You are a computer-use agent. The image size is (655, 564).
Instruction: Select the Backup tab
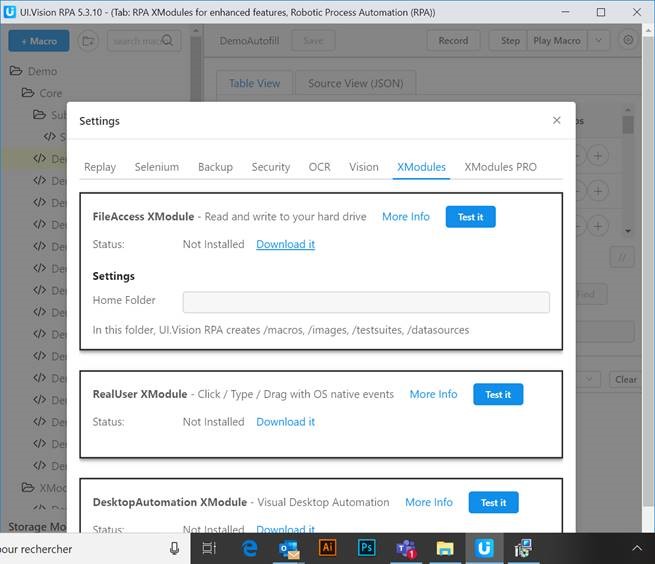pos(215,167)
